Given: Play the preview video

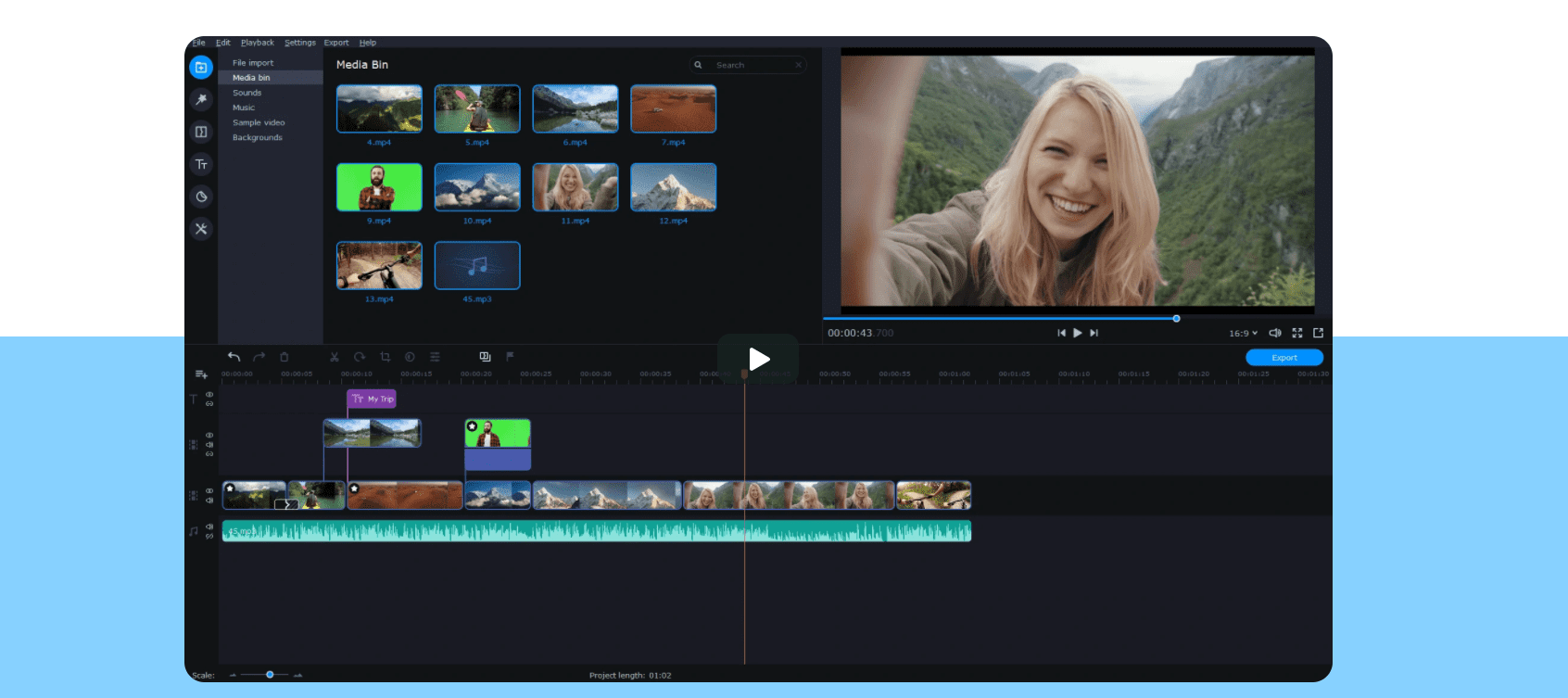Looking at the screenshot, I should point(1078,333).
